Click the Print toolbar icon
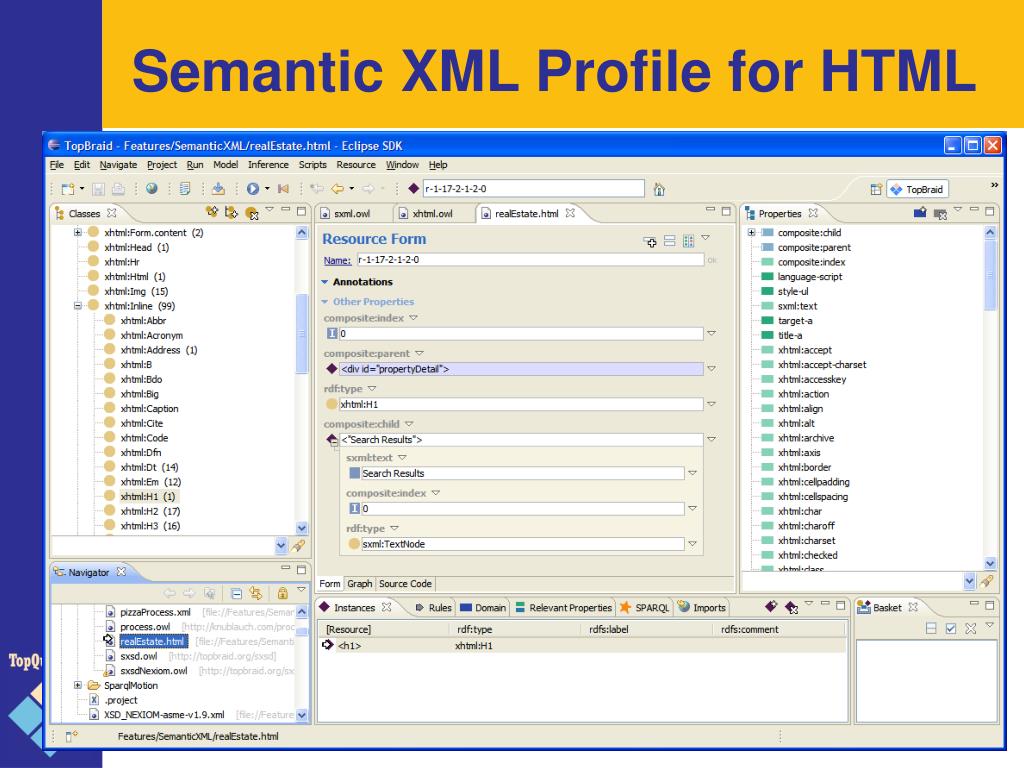Screen dimensions: 1024x768 (x=118, y=189)
